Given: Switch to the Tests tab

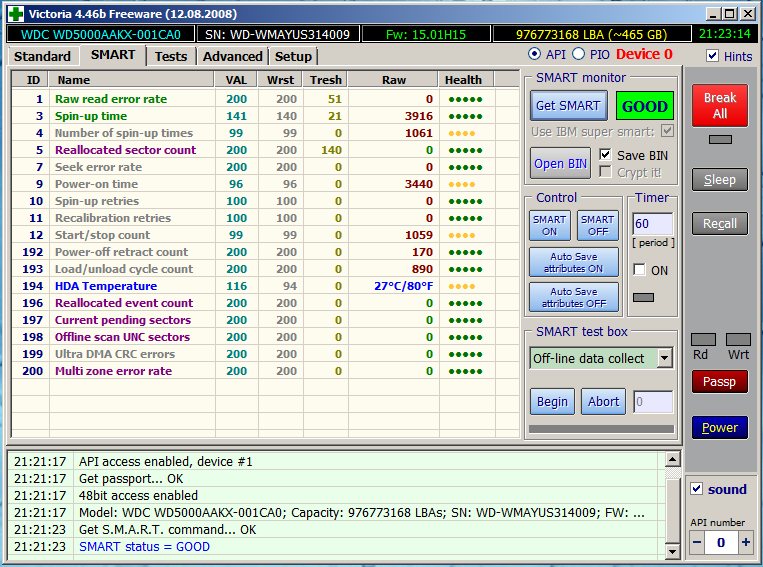Looking at the screenshot, I should 171,56.
